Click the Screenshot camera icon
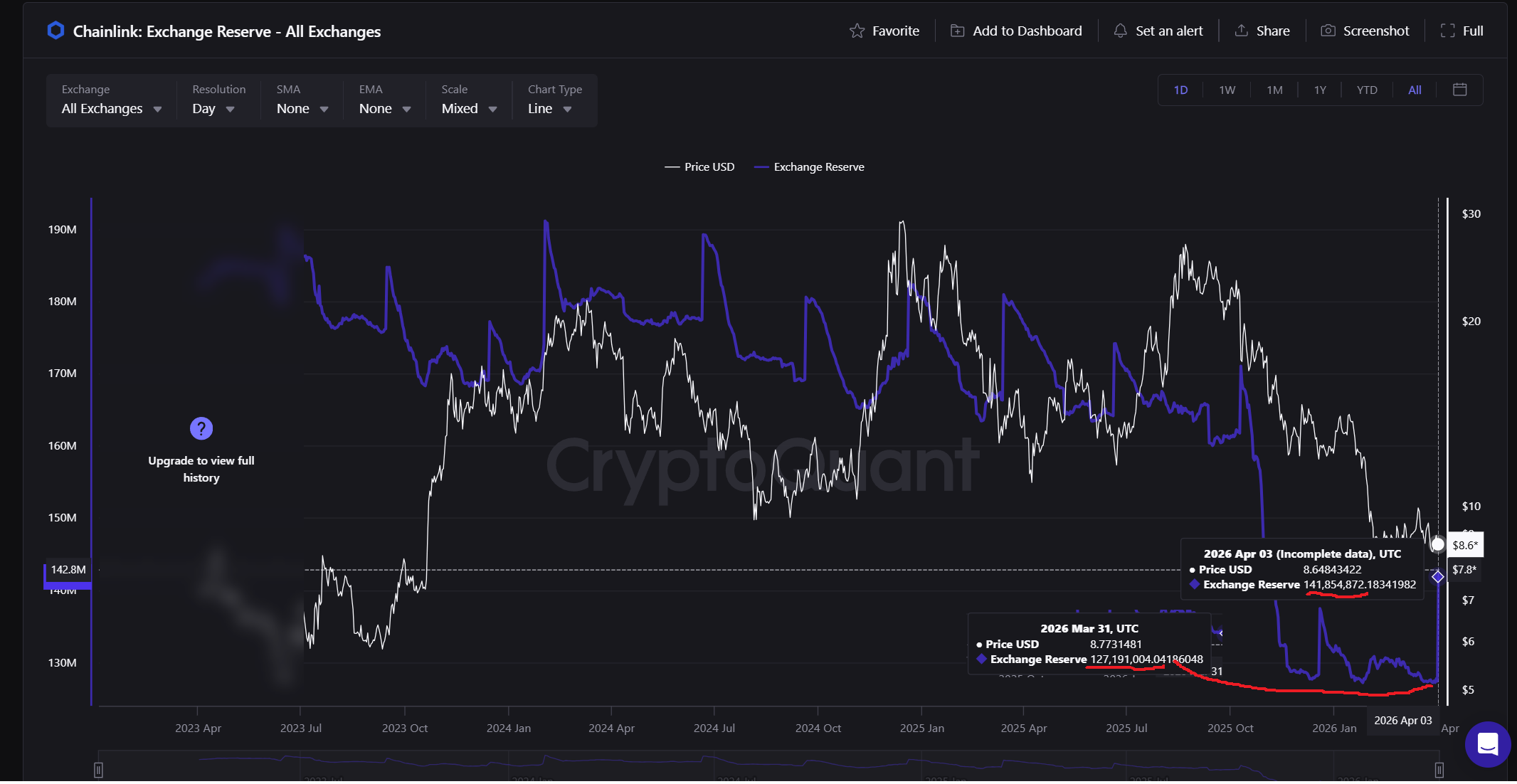The height and width of the screenshot is (784, 1517). [x=1328, y=31]
